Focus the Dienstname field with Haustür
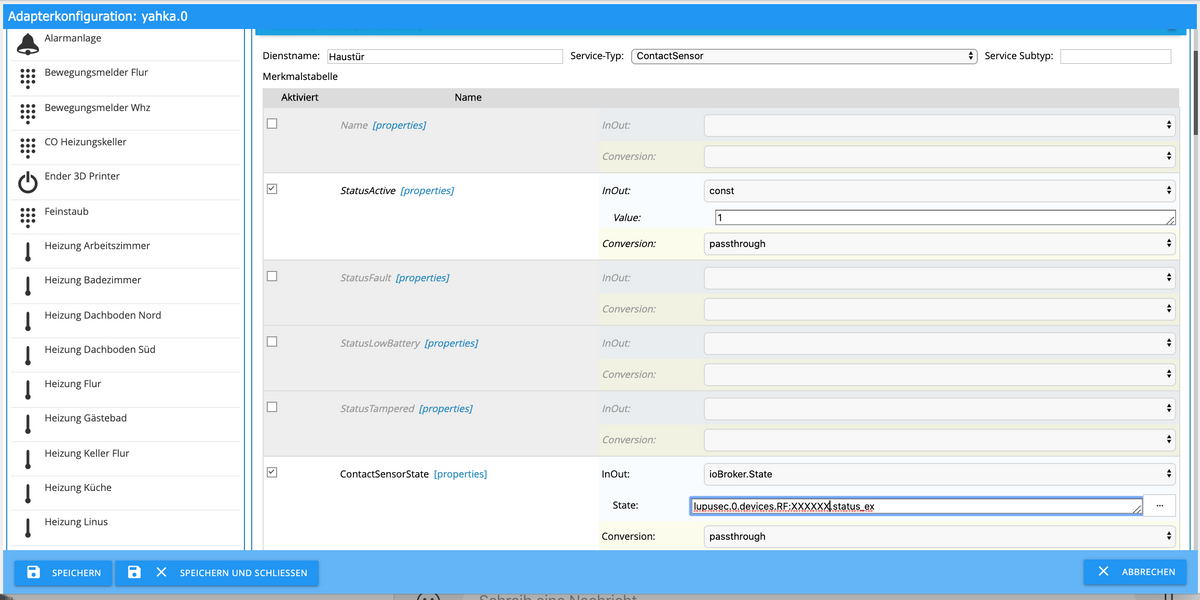 coord(445,57)
